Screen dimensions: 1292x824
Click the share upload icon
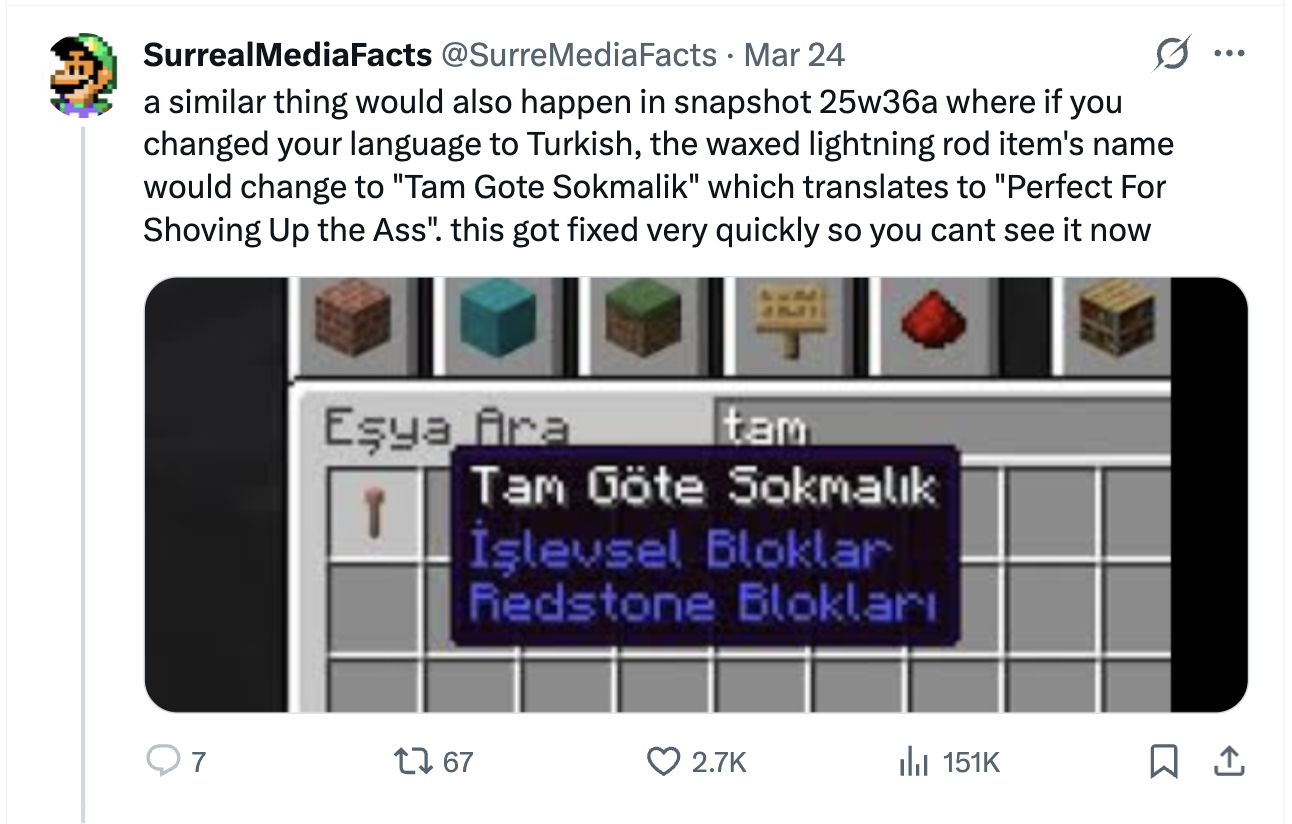[1227, 763]
